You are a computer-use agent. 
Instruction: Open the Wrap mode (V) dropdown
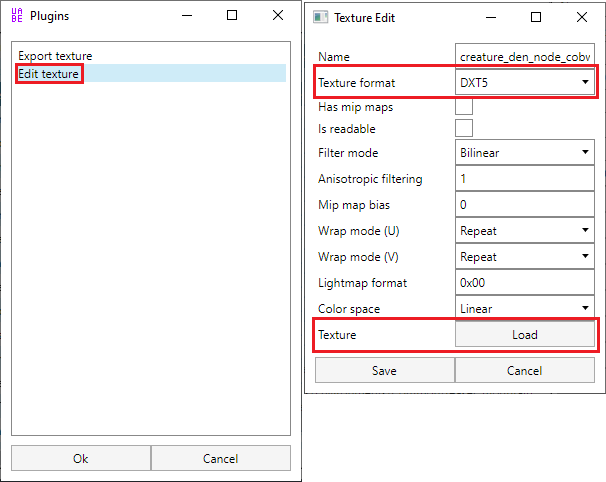pyautogui.click(x=524, y=257)
